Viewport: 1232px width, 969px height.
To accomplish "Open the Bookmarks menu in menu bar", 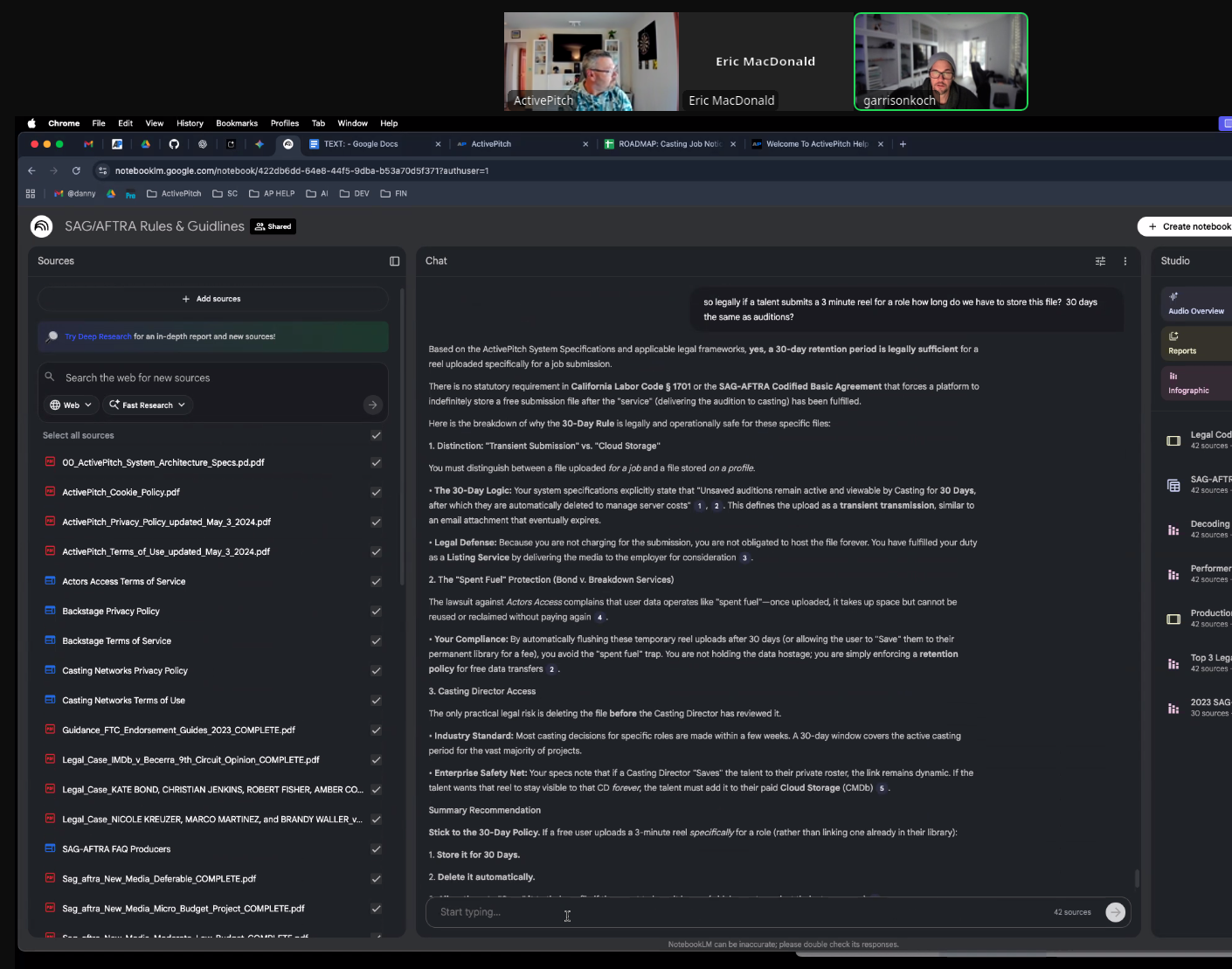I will tap(237, 123).
